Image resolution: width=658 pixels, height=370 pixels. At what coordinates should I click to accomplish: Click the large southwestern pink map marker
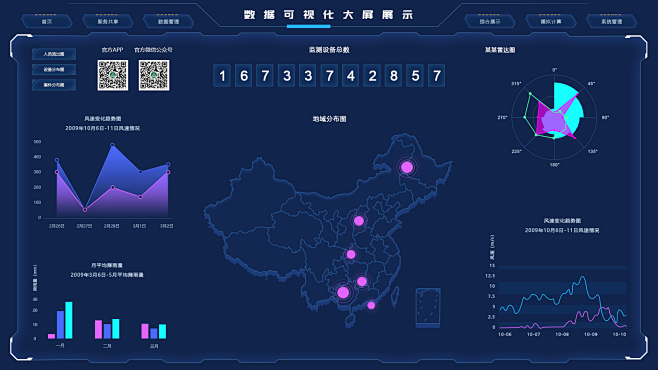[343, 292]
